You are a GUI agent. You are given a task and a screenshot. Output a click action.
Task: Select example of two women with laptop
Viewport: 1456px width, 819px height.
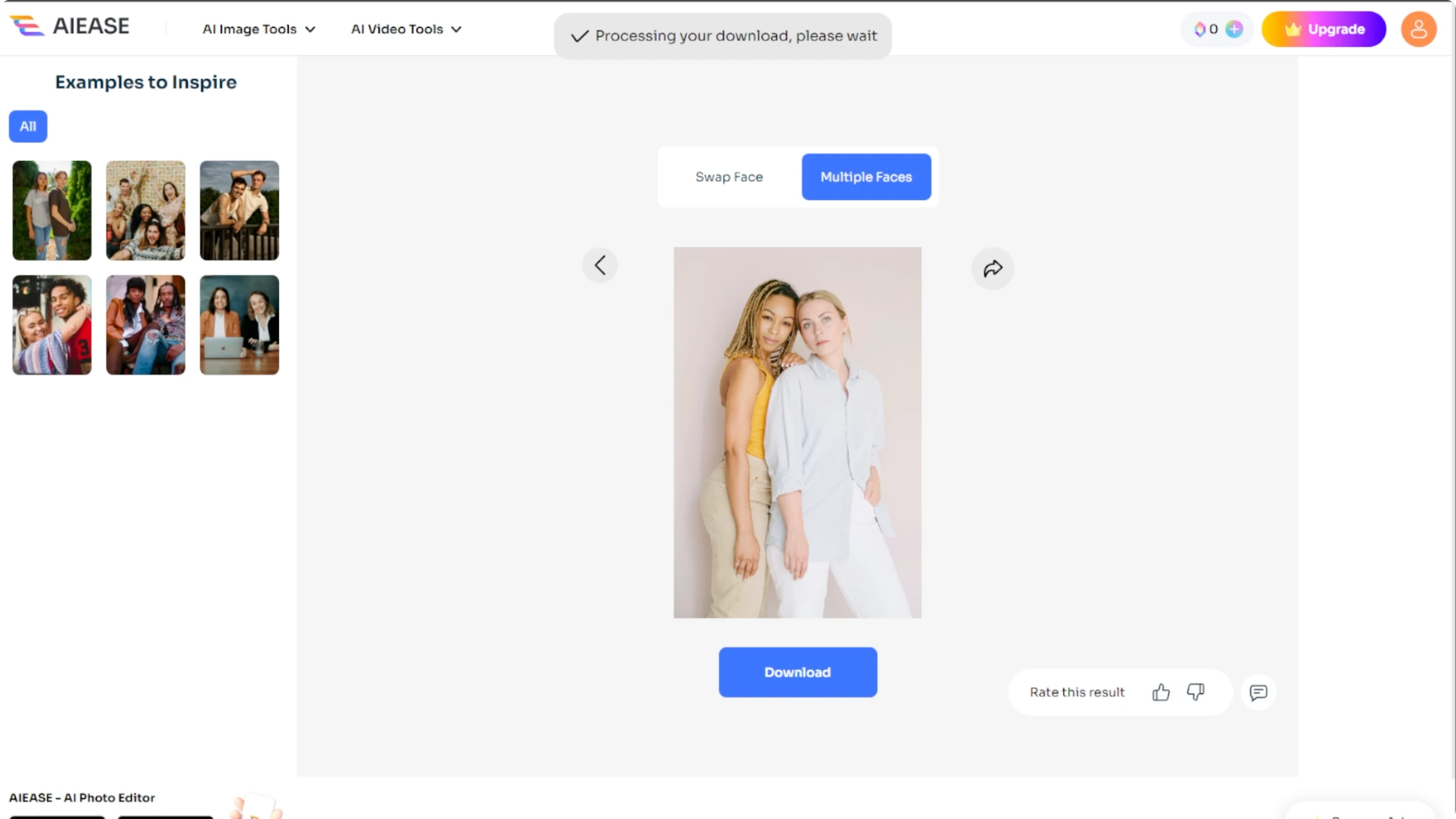tap(239, 325)
